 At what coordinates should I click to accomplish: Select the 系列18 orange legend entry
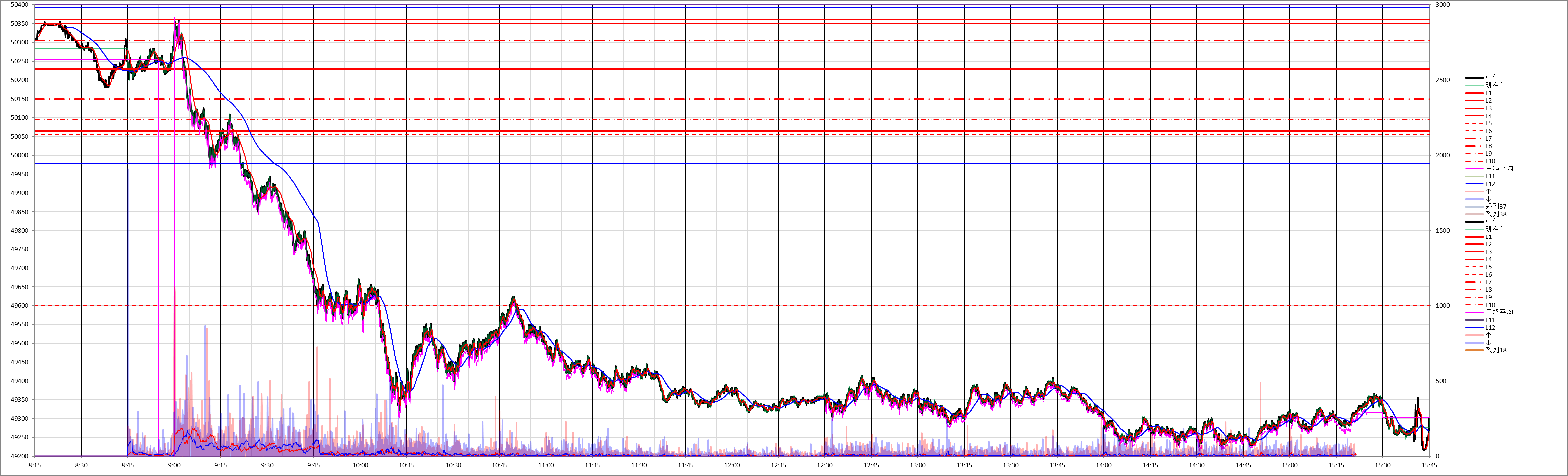click(x=1496, y=350)
